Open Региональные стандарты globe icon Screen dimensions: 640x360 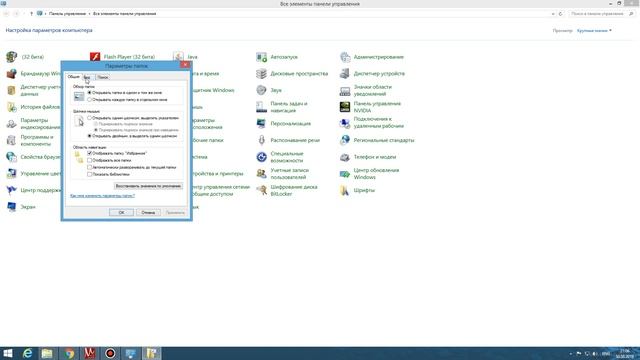(x=345, y=140)
